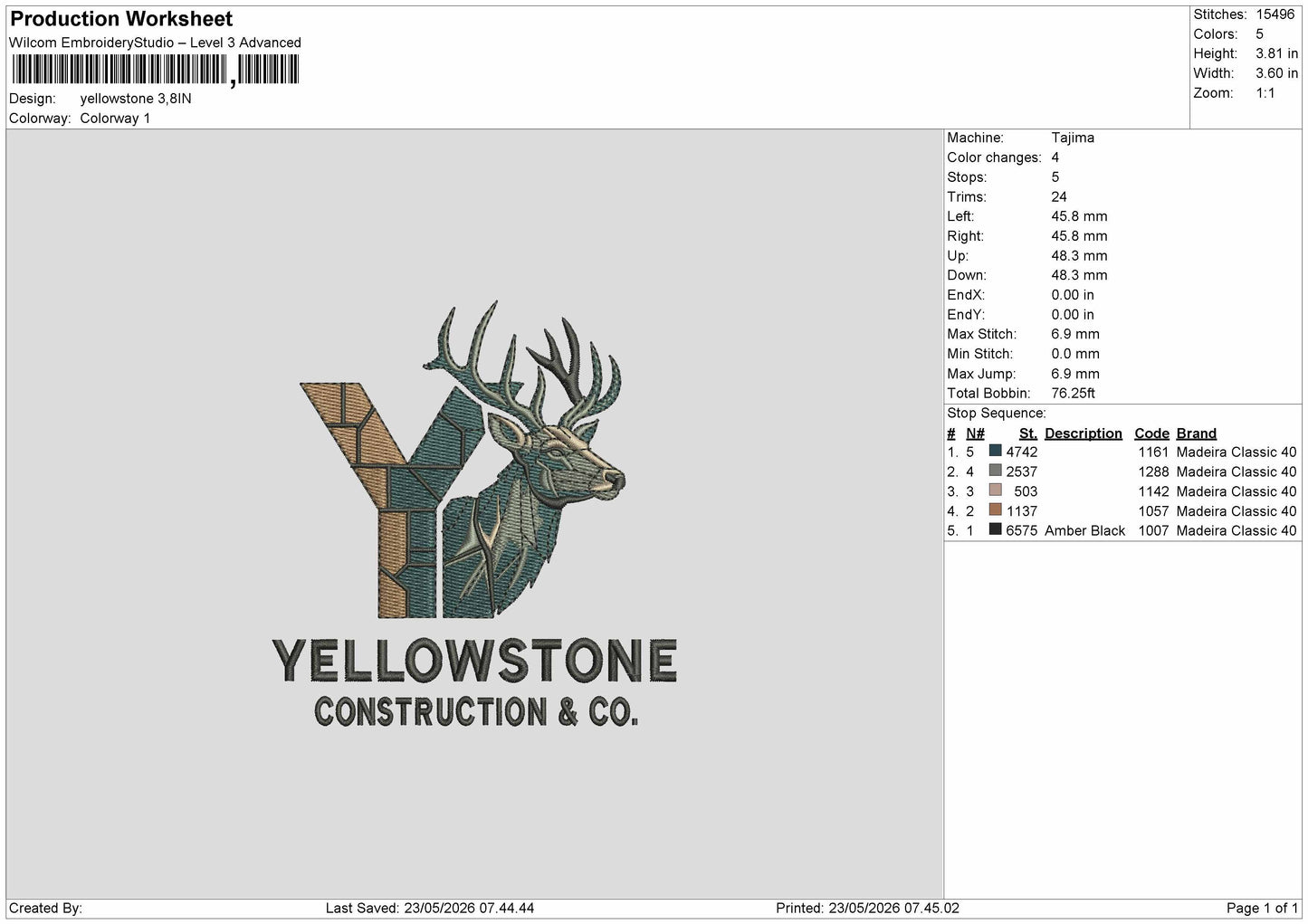Viewport: 1308px width, 924px height.
Task: Click the 'Page 1 of 1' footer text
Action: [1263, 908]
